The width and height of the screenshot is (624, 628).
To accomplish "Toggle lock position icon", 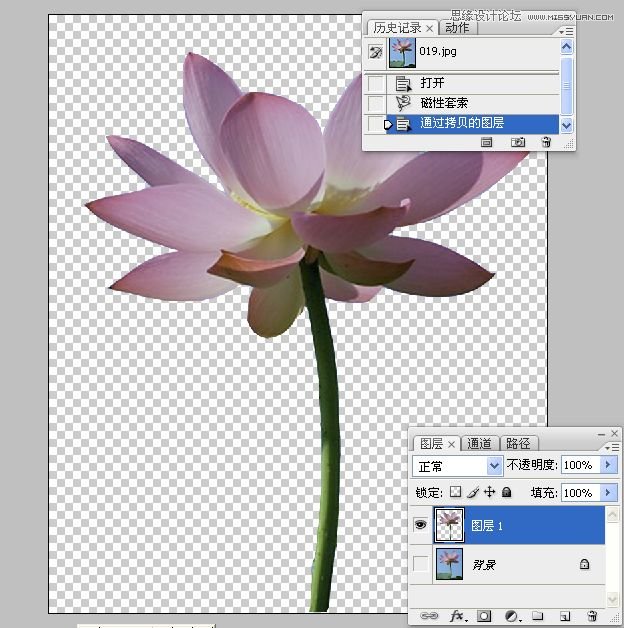I will coord(489,492).
